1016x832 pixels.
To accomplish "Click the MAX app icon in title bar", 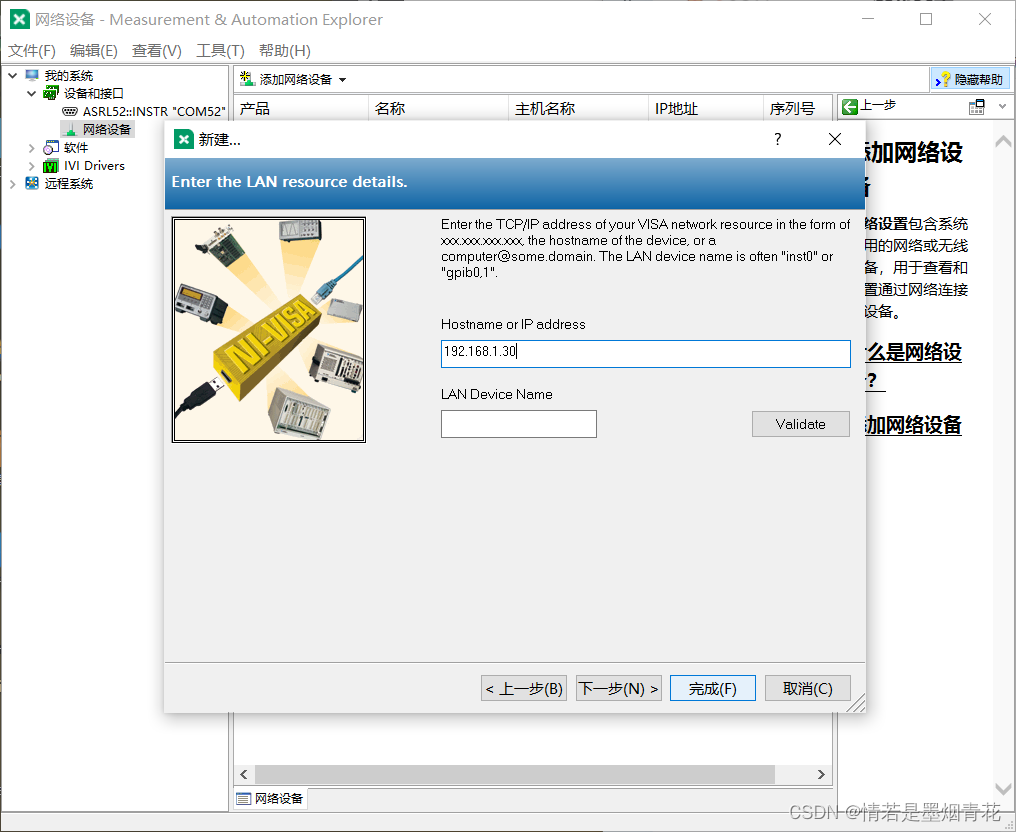I will (x=20, y=19).
